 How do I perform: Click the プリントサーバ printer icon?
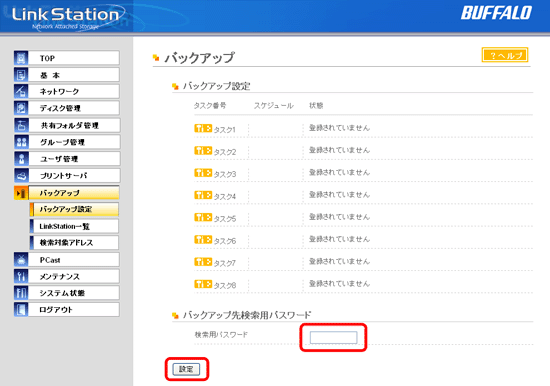click(21, 175)
